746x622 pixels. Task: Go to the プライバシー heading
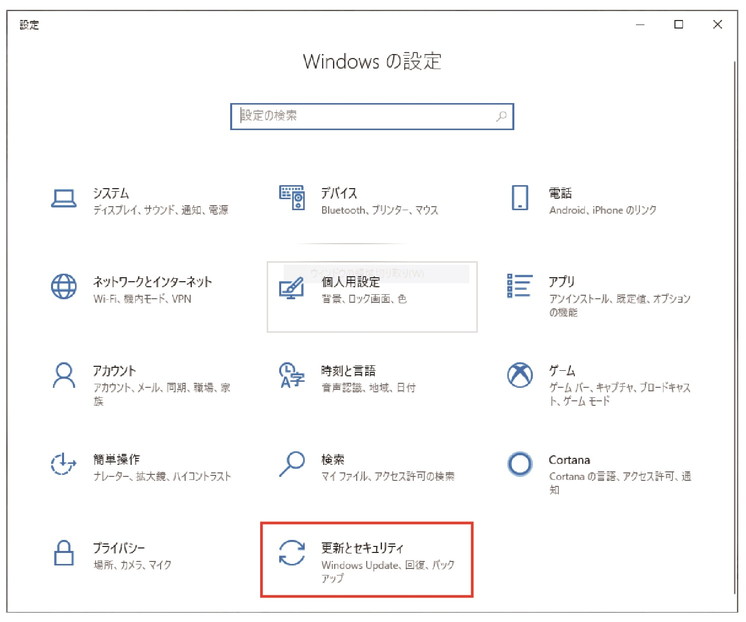119,548
